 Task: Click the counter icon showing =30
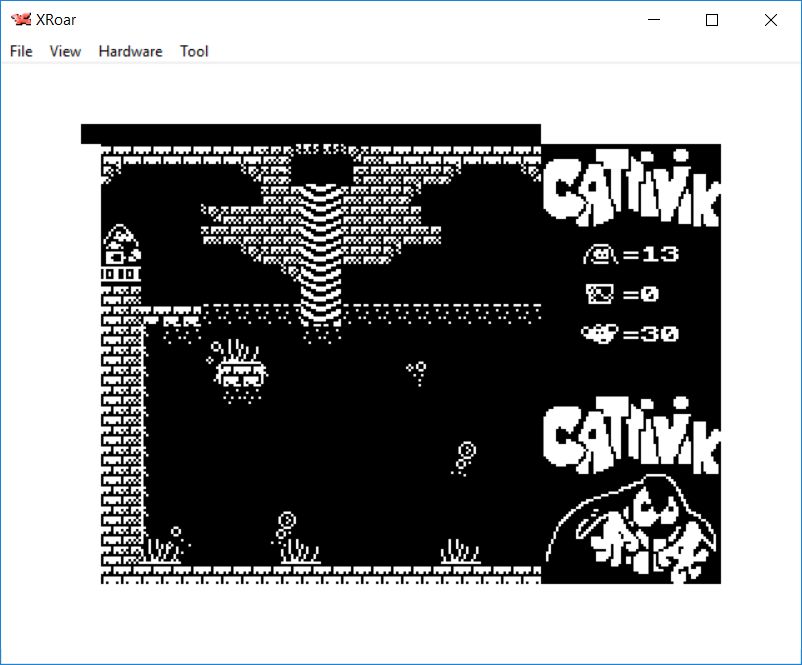(600, 333)
